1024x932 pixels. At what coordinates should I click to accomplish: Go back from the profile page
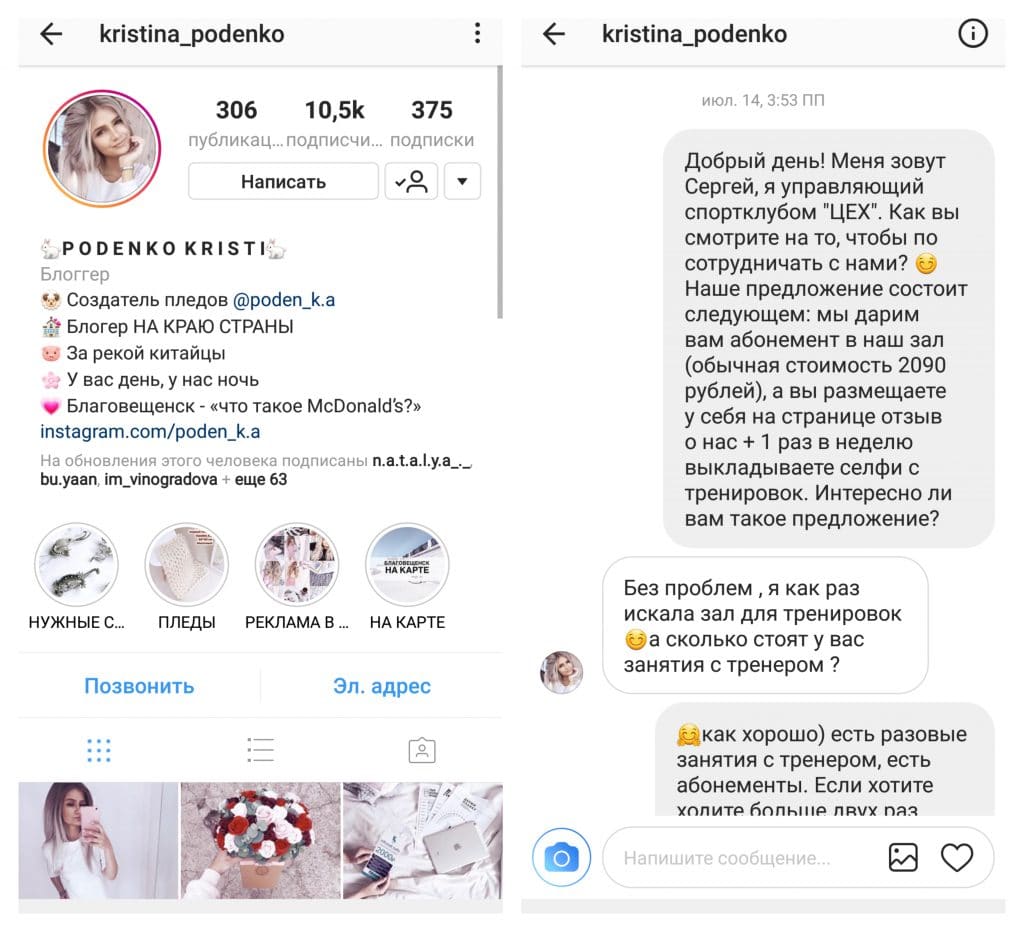(51, 34)
